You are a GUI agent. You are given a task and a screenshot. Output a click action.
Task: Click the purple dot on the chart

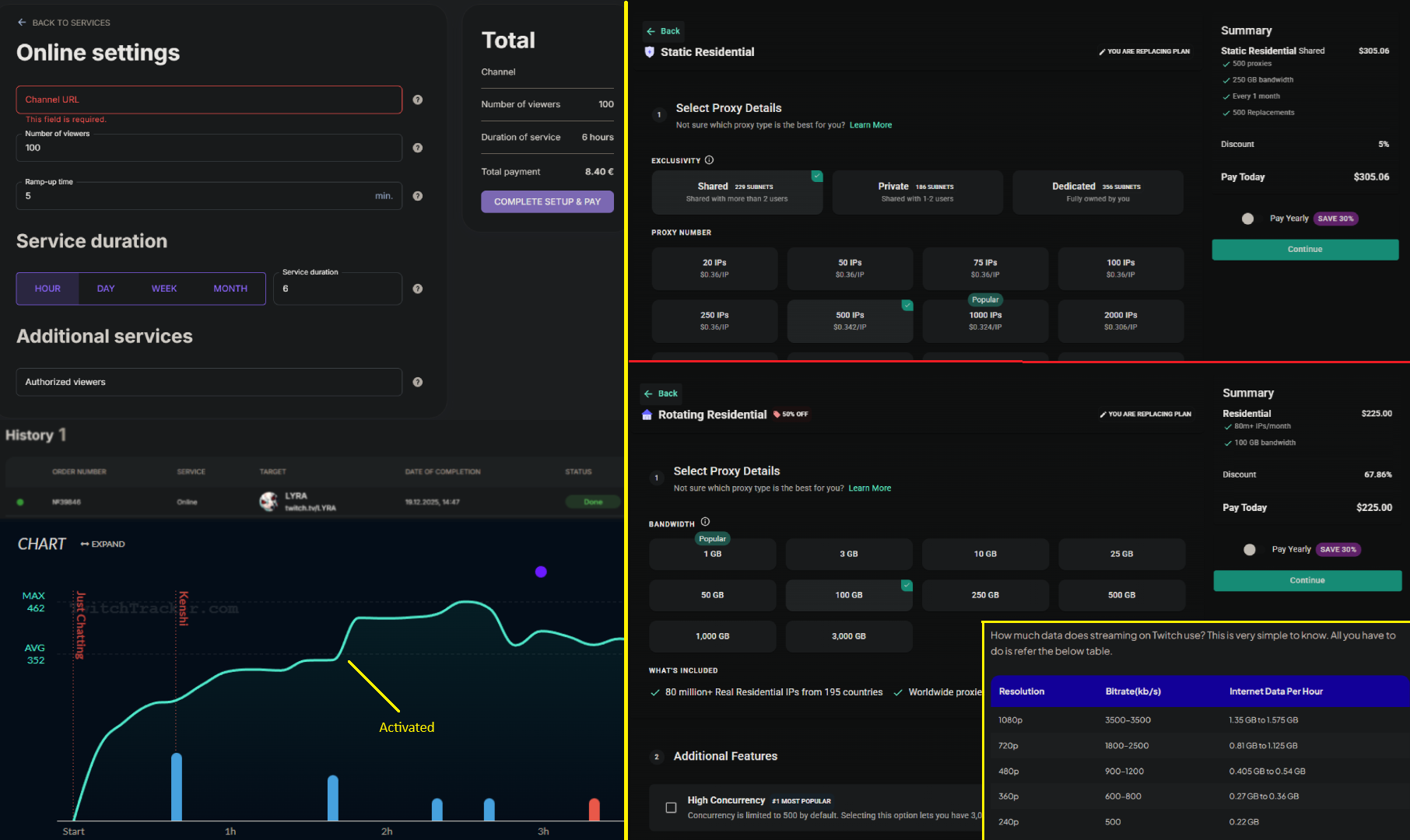[x=541, y=572]
